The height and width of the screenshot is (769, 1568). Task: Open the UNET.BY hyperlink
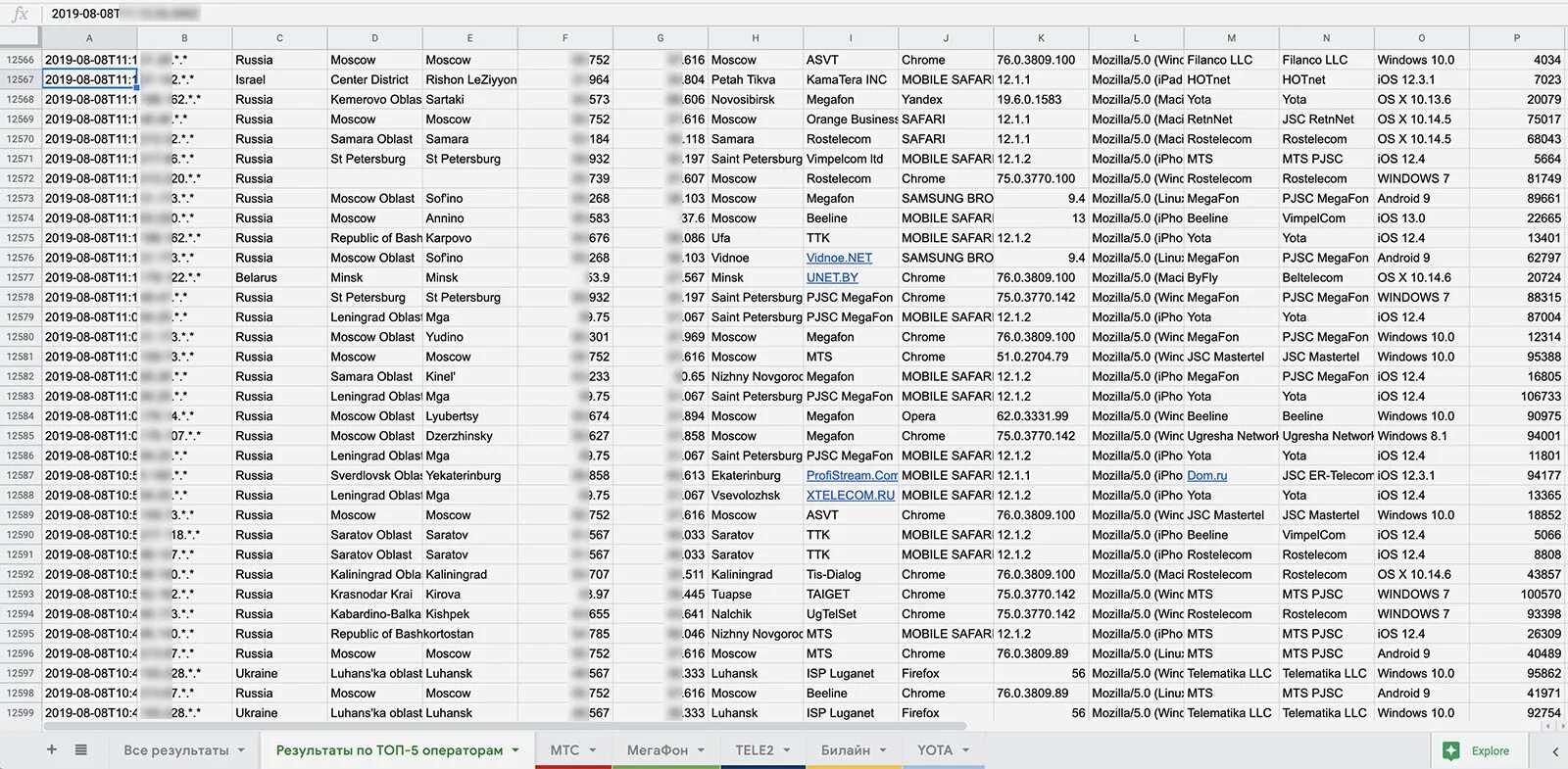point(832,277)
